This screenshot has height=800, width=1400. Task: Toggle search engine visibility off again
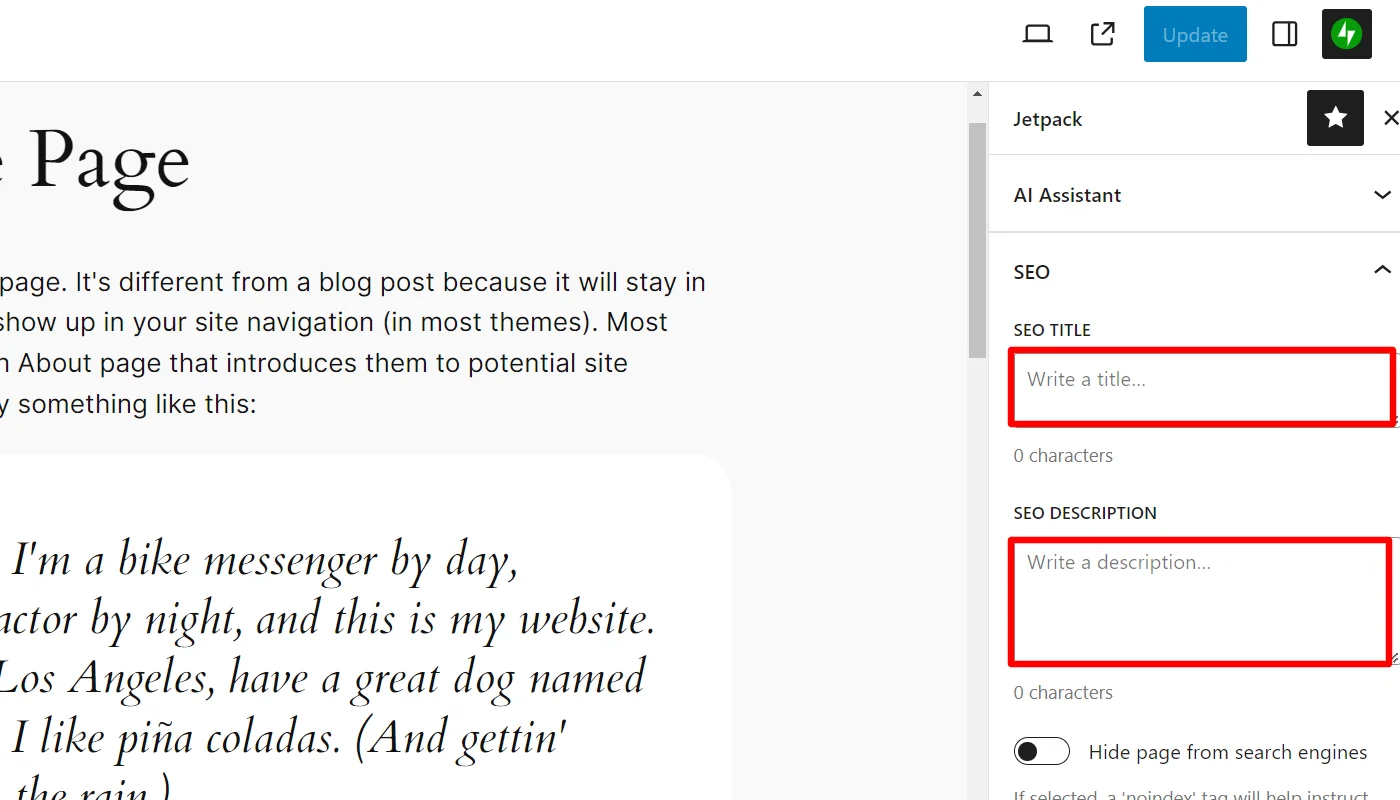(1041, 750)
